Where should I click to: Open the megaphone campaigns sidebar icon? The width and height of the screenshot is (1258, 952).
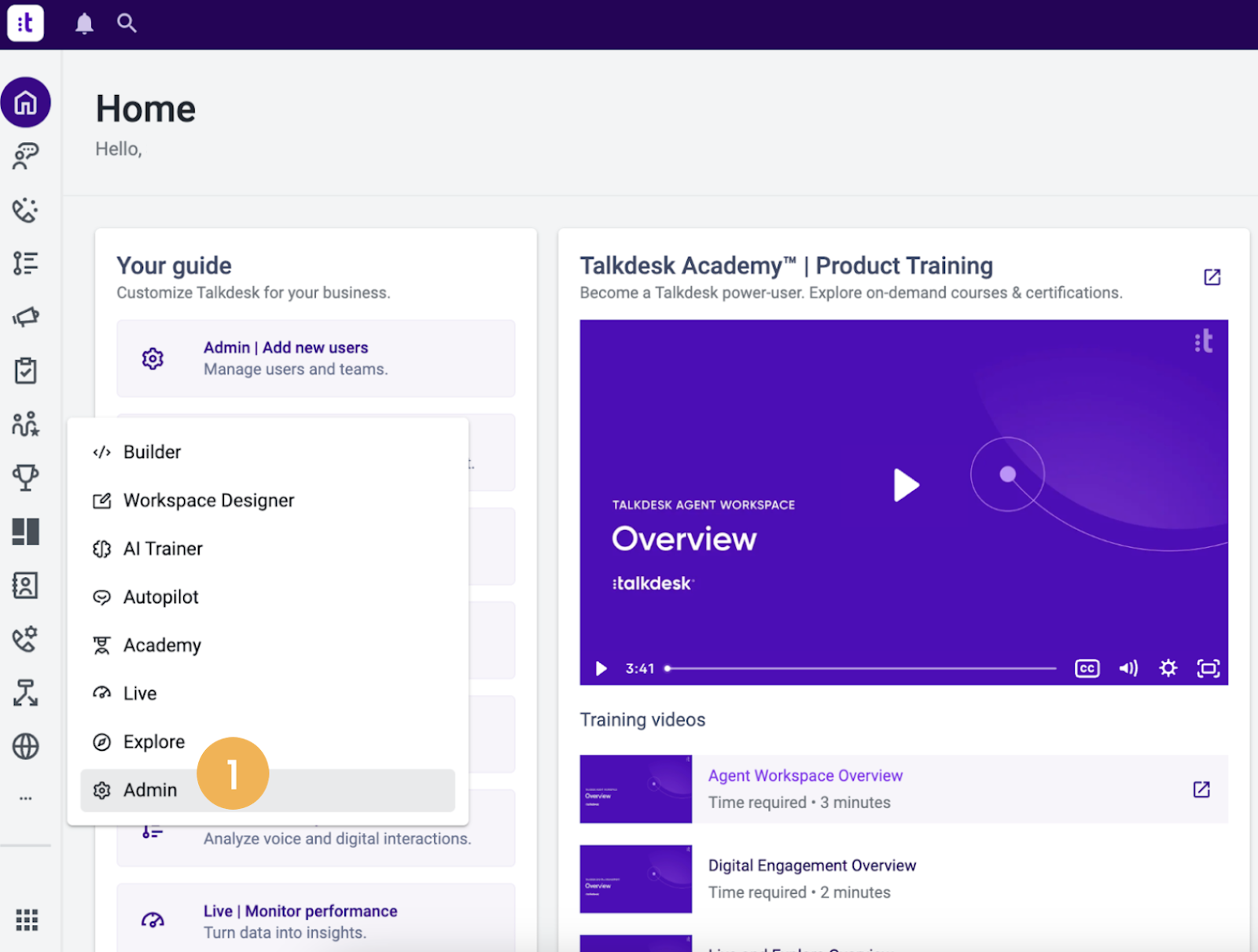[26, 317]
